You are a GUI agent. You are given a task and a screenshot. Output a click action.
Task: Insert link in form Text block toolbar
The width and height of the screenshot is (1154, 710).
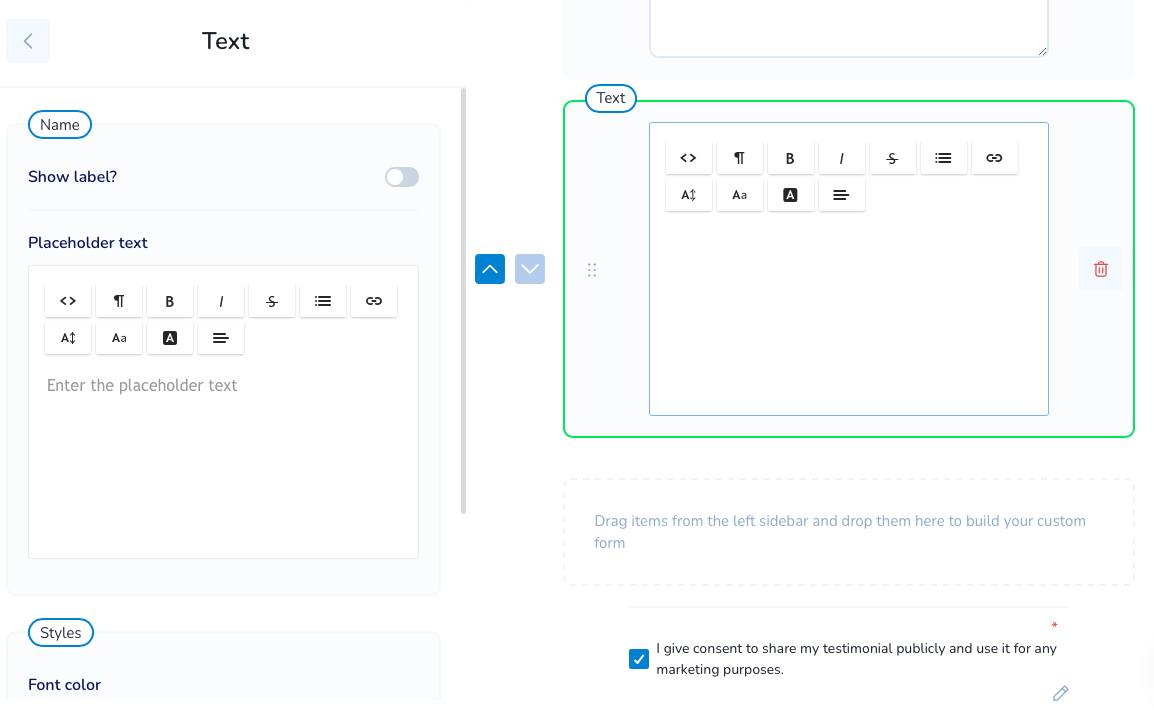click(x=994, y=158)
